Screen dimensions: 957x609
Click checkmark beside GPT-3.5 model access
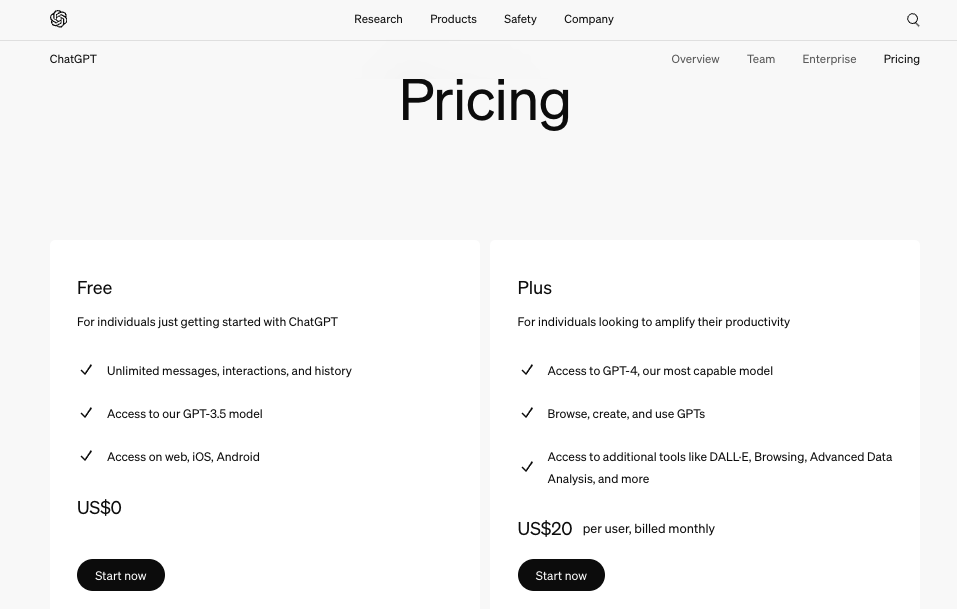click(86, 413)
